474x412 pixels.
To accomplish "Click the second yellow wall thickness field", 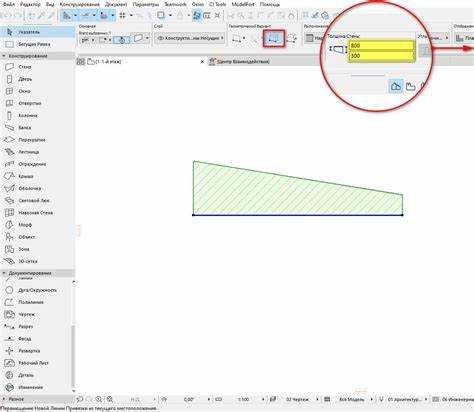I will tap(381, 56).
